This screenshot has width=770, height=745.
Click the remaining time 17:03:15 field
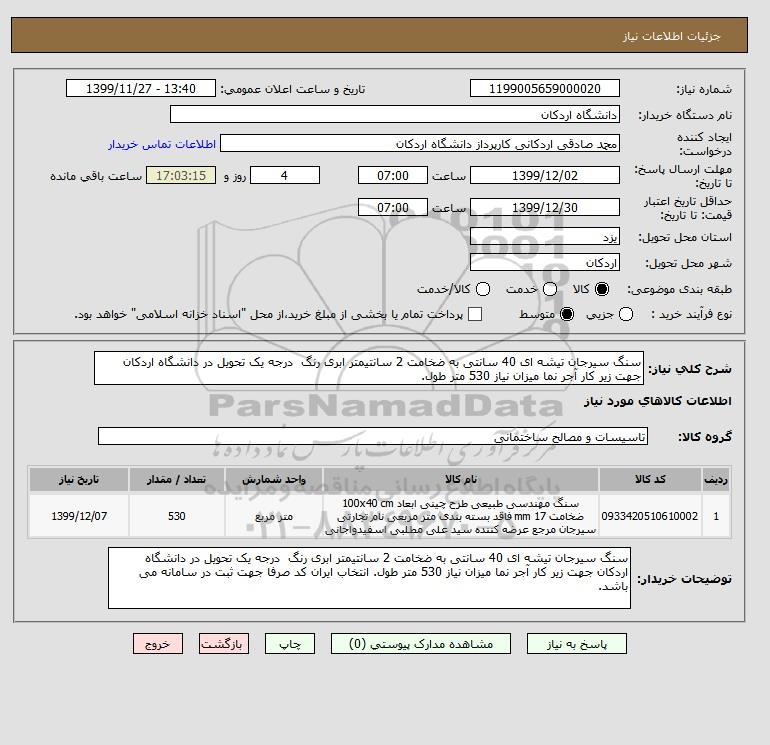tap(181, 175)
